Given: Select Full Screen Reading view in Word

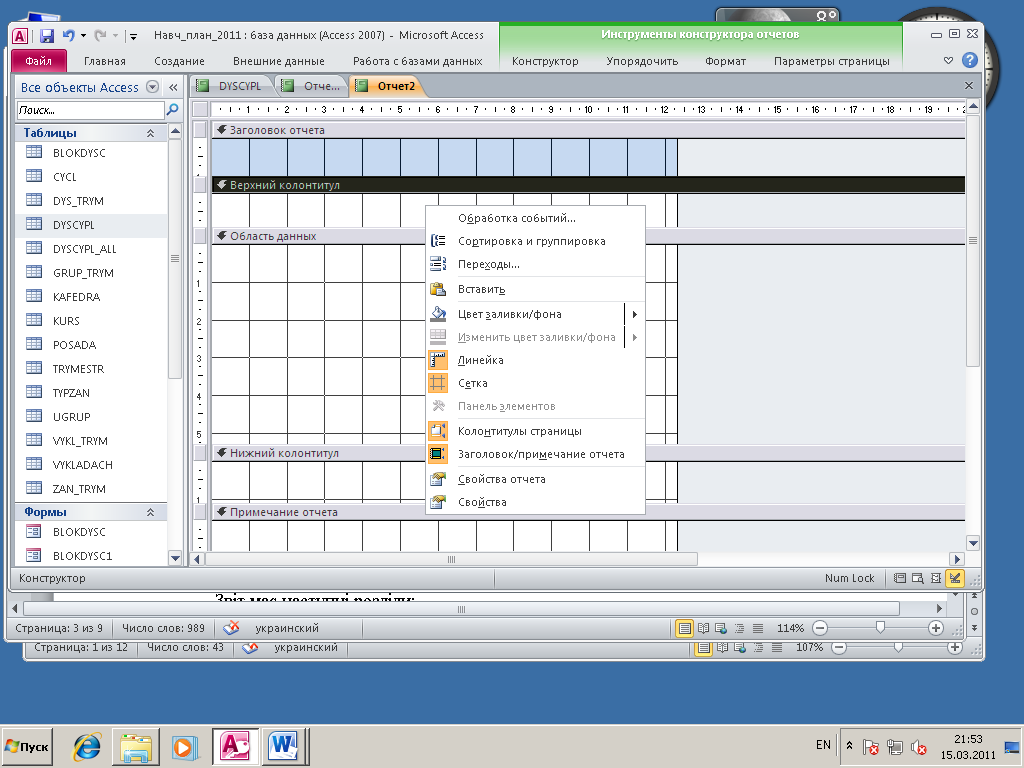Looking at the screenshot, I should coord(703,628).
